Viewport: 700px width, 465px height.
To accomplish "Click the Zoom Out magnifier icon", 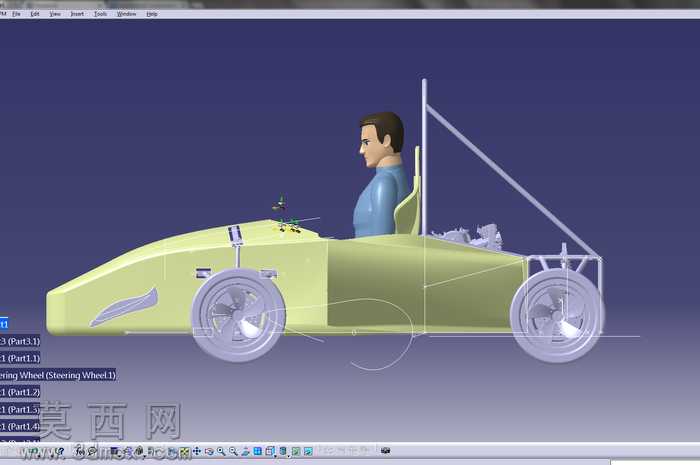I will tap(233, 451).
